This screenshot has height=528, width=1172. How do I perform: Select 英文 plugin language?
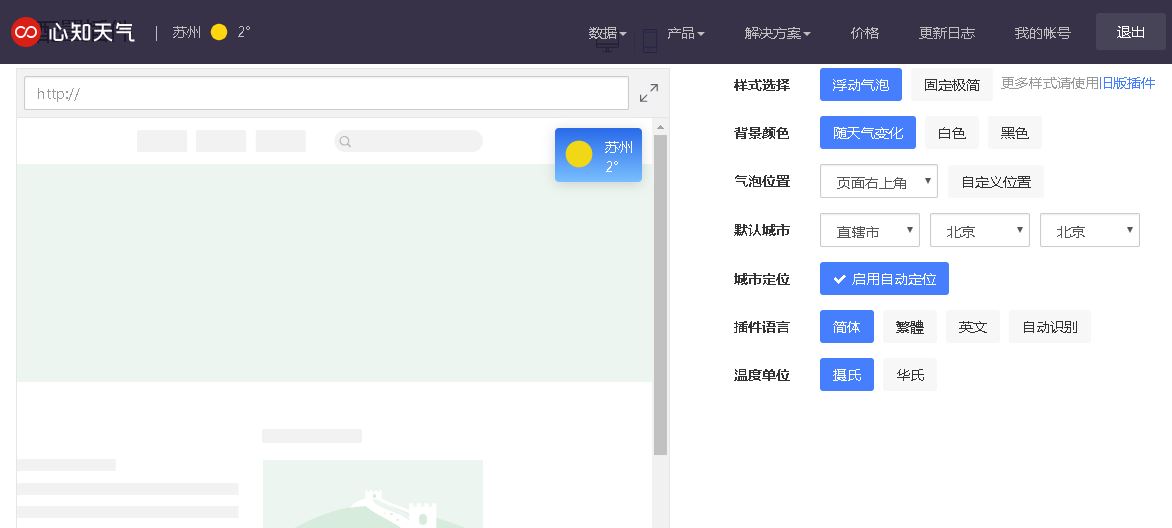[972, 327]
